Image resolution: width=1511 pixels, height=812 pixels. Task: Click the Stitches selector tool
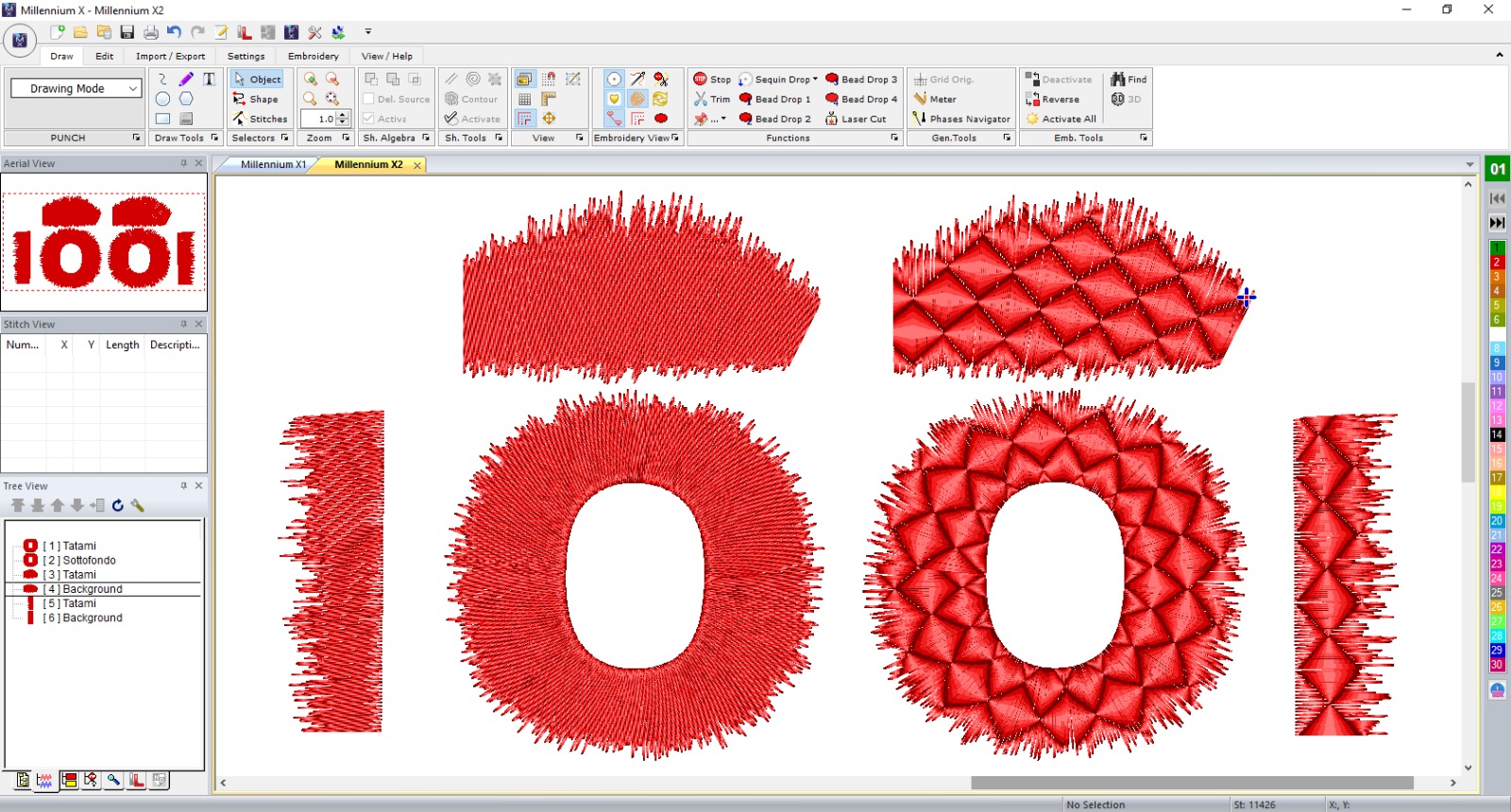point(260,119)
